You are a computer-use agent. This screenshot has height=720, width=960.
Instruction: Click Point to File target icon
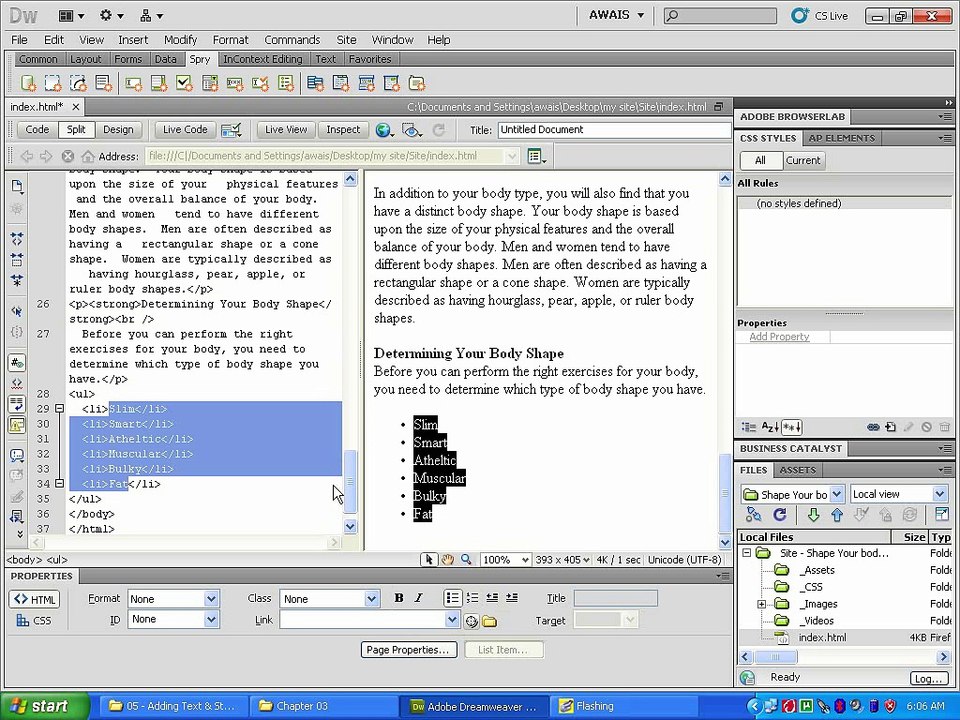pos(471,621)
